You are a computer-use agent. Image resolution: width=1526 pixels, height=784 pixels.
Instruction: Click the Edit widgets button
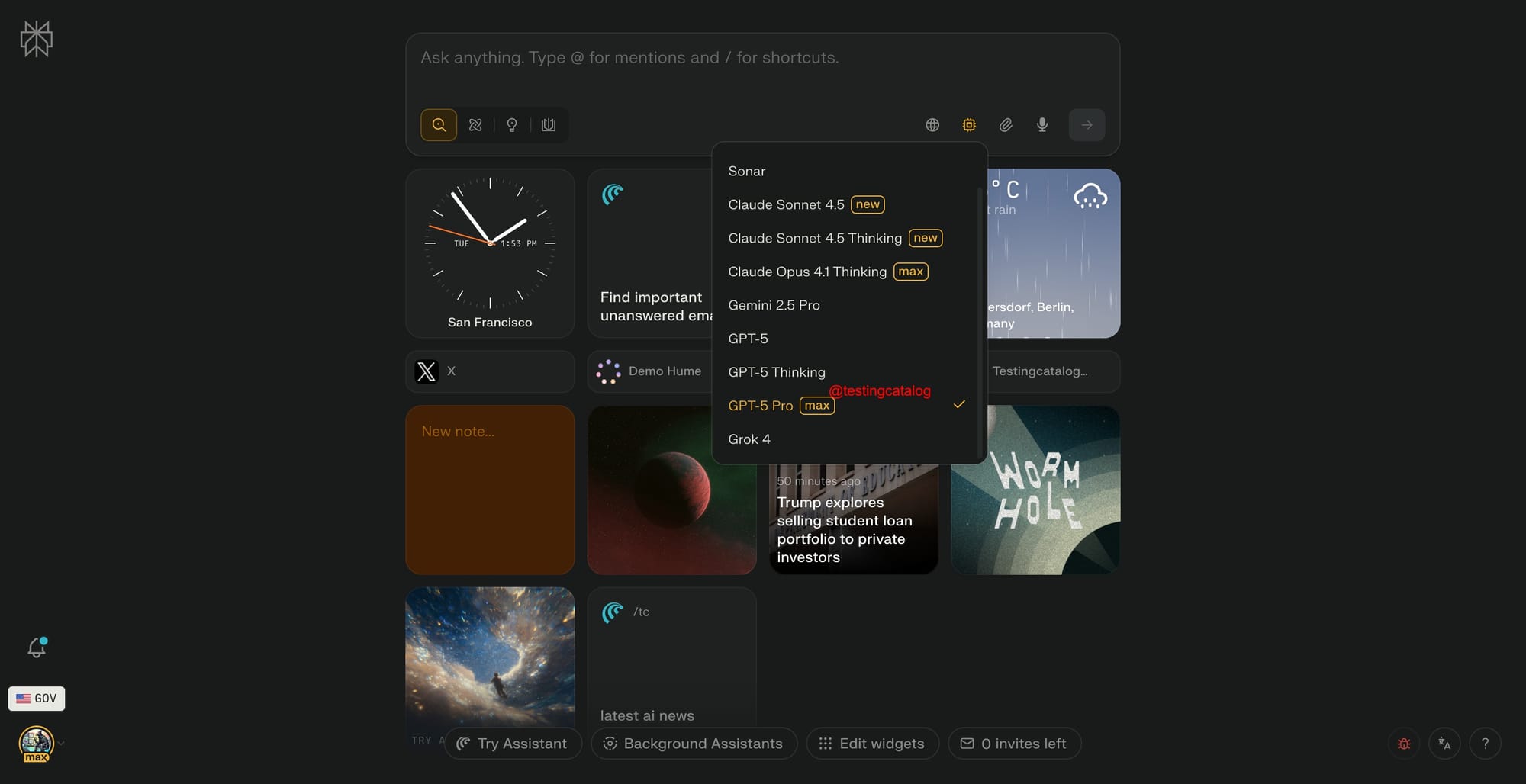click(872, 744)
